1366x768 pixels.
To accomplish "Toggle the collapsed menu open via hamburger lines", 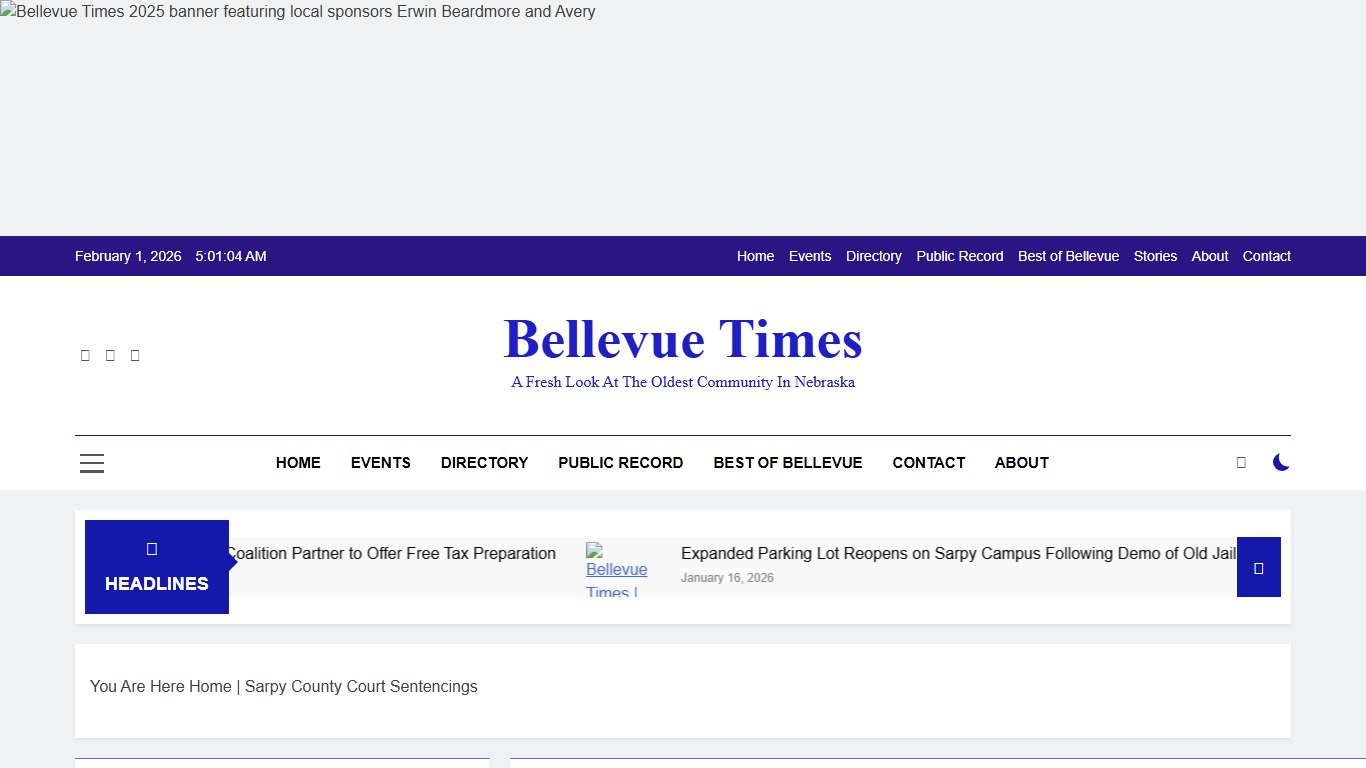I will (x=92, y=463).
